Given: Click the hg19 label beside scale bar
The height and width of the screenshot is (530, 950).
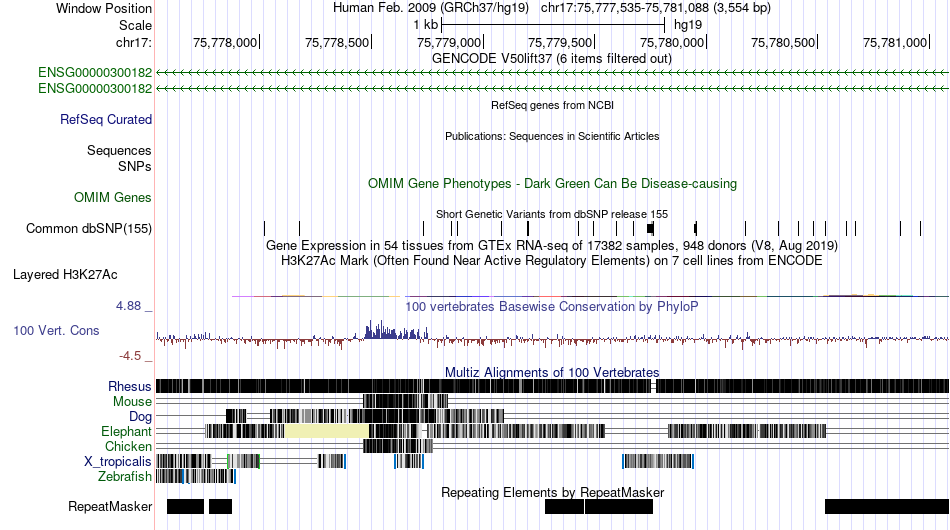Looking at the screenshot, I should (688, 25).
